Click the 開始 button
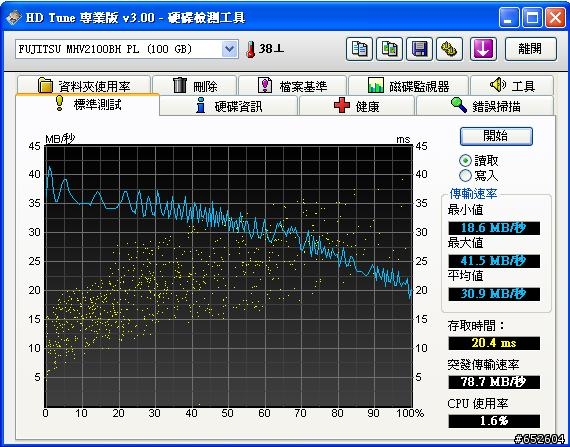The image size is (570, 447). click(x=496, y=136)
